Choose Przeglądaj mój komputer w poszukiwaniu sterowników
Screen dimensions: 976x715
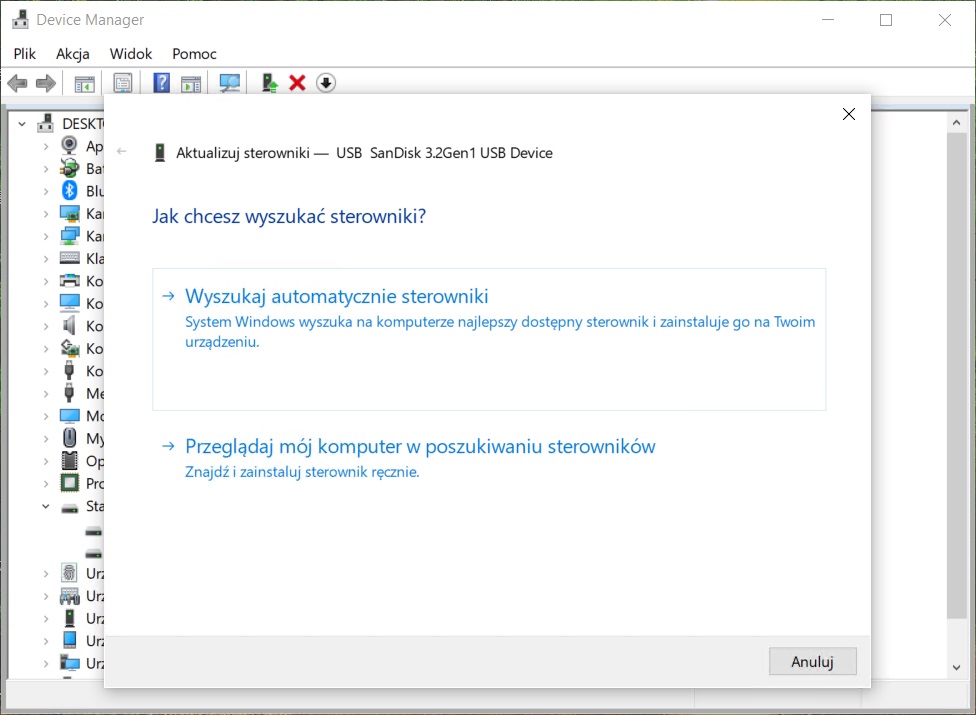tap(420, 446)
